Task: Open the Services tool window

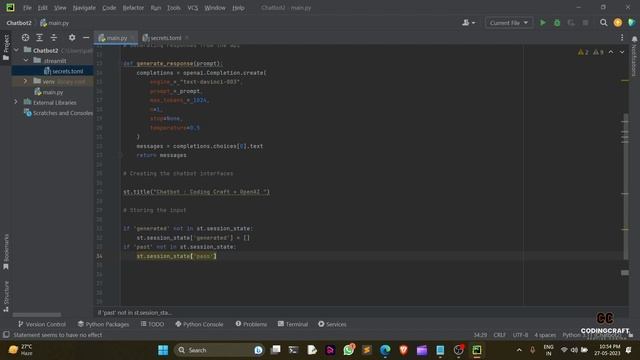Action: pyautogui.click(x=332, y=324)
